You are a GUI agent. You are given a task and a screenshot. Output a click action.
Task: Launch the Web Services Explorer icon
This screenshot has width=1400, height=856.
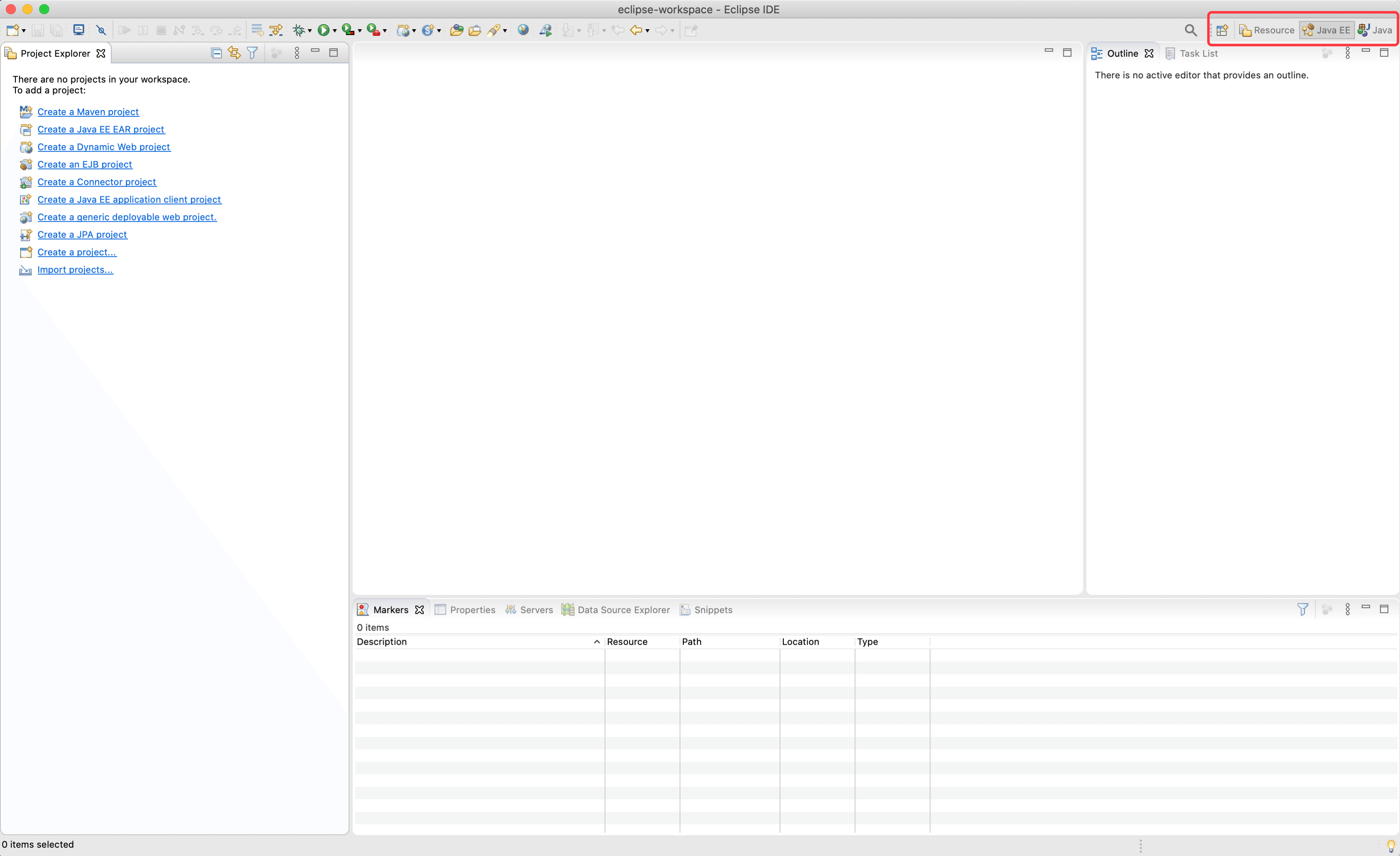pos(546,30)
